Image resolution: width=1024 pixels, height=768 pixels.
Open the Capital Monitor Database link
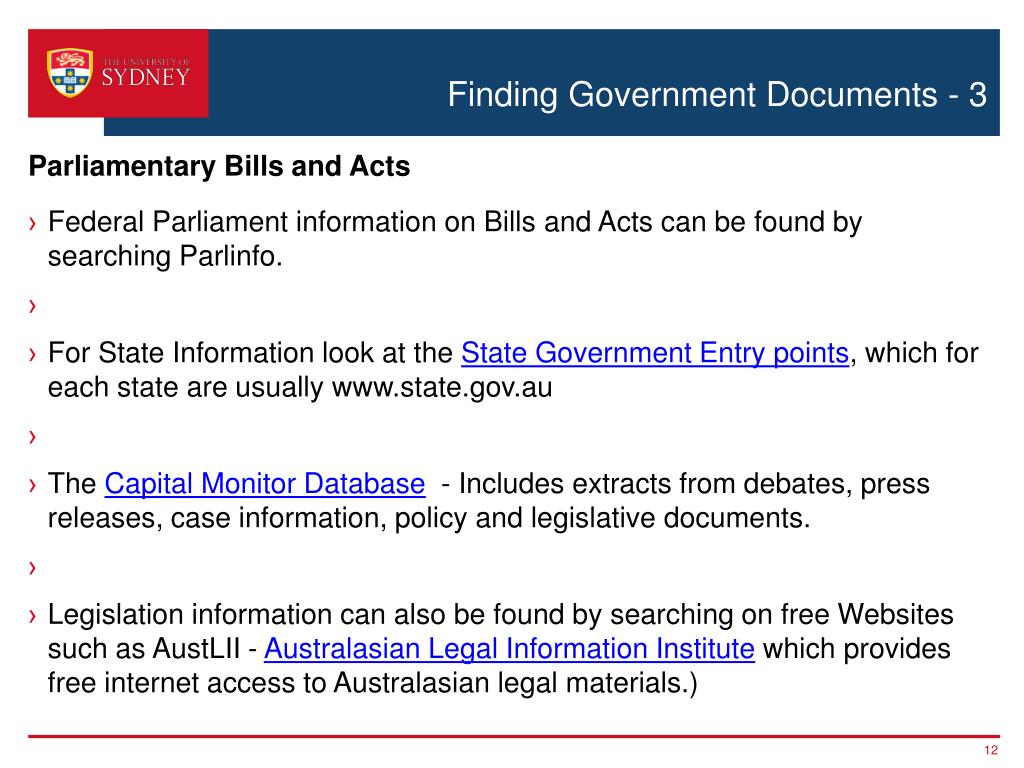[264, 484]
